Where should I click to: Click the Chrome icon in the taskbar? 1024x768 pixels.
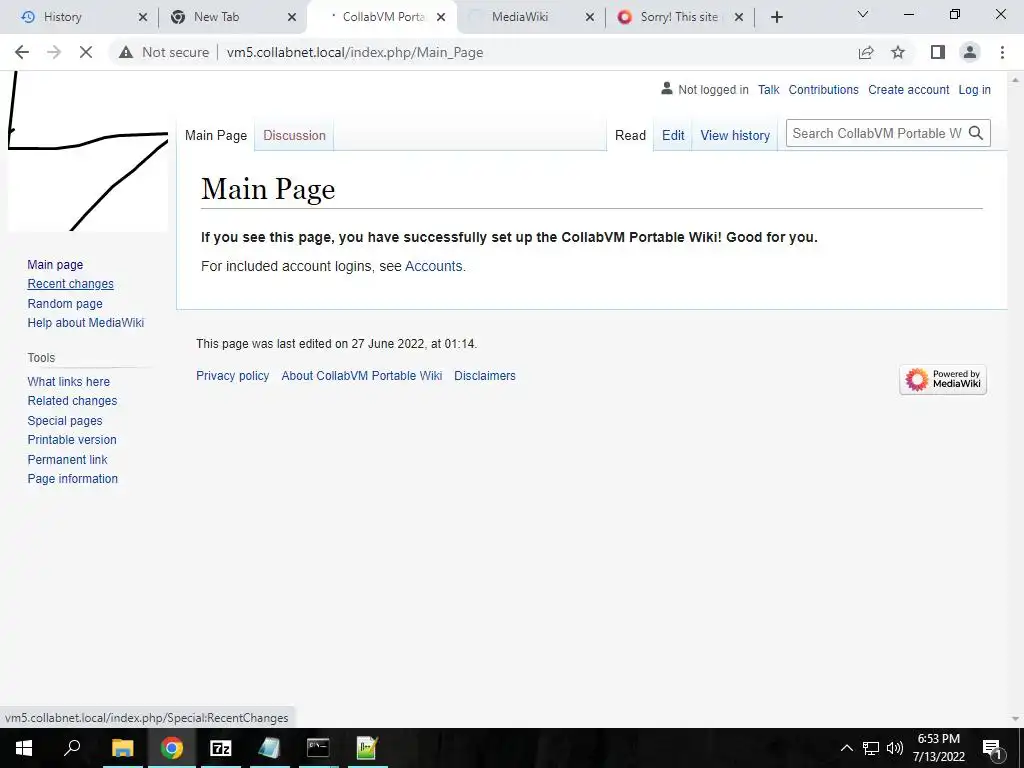coord(172,748)
